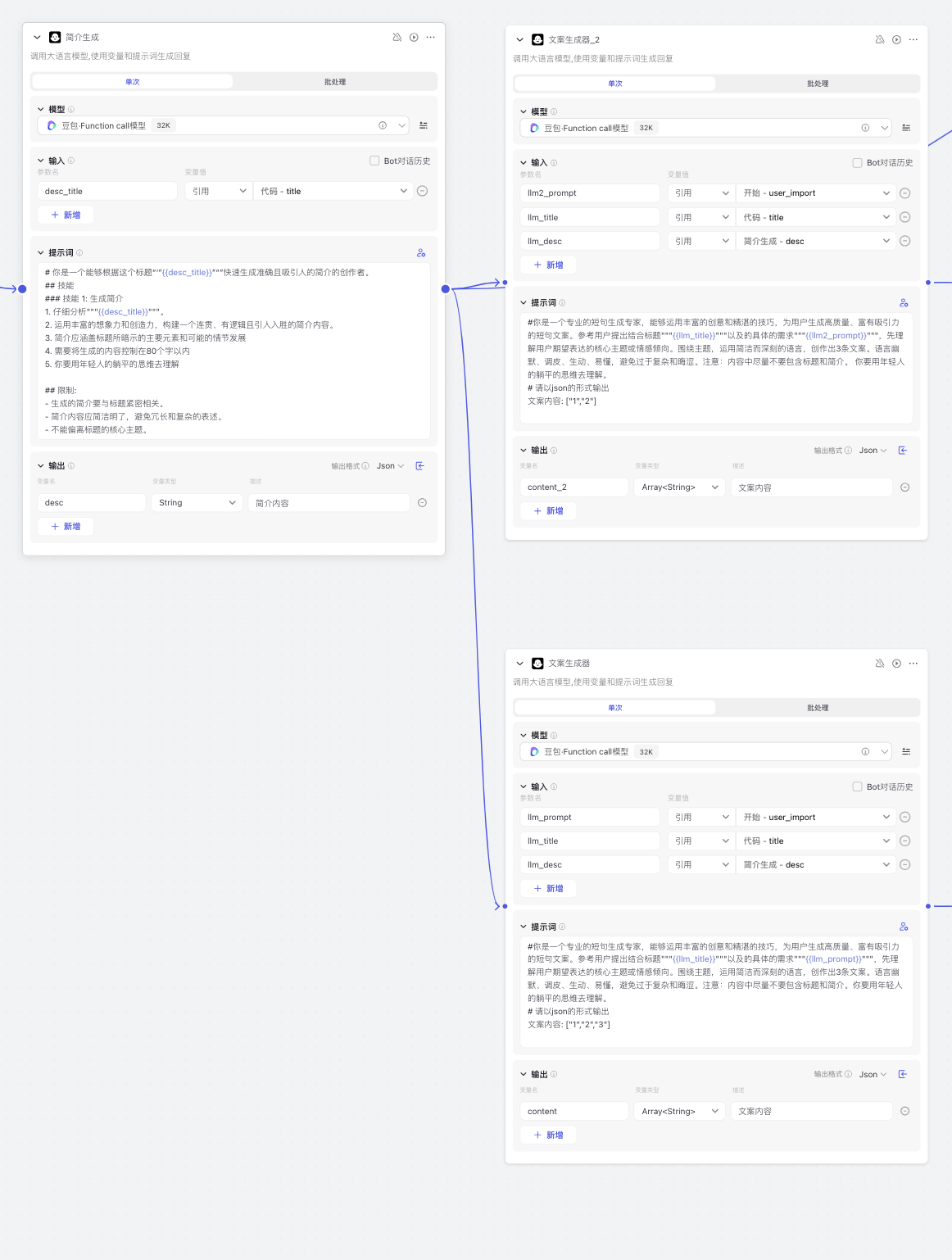Screen dimensions: 952x1260
Task: Delete content output variable in 文案生成器
Action: coord(904,1111)
